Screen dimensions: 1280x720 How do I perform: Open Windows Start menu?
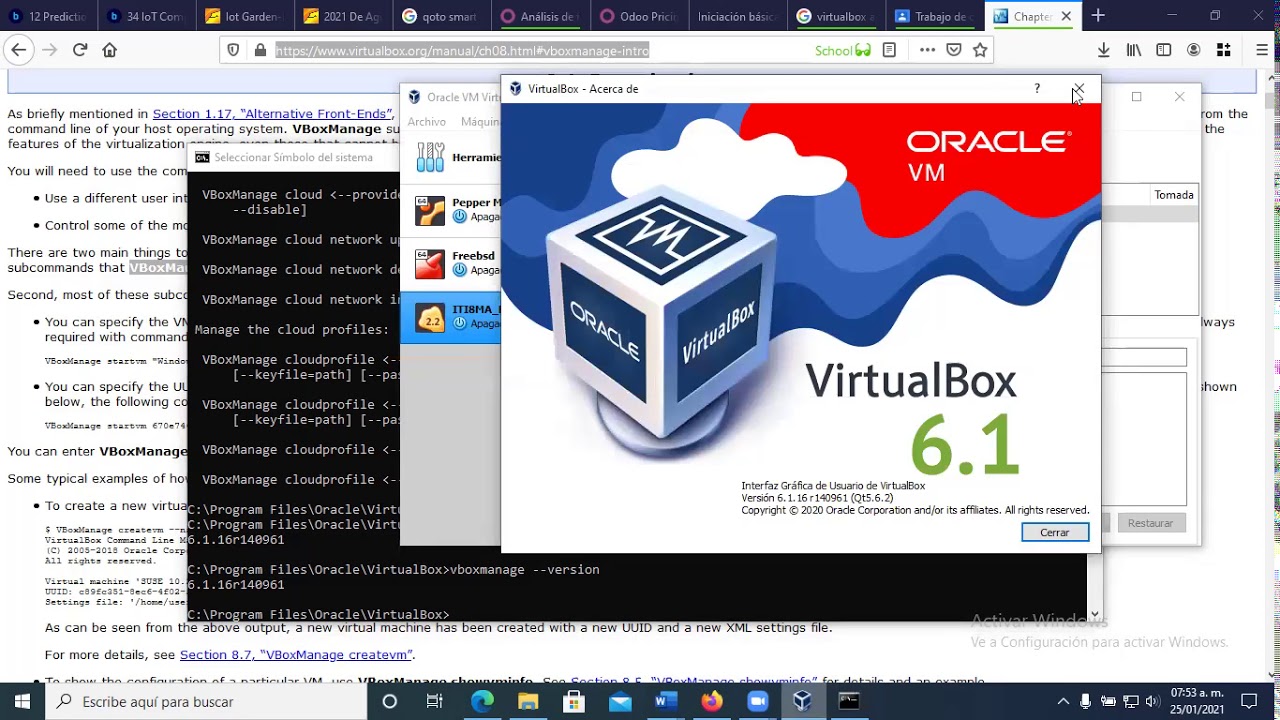pos(22,701)
